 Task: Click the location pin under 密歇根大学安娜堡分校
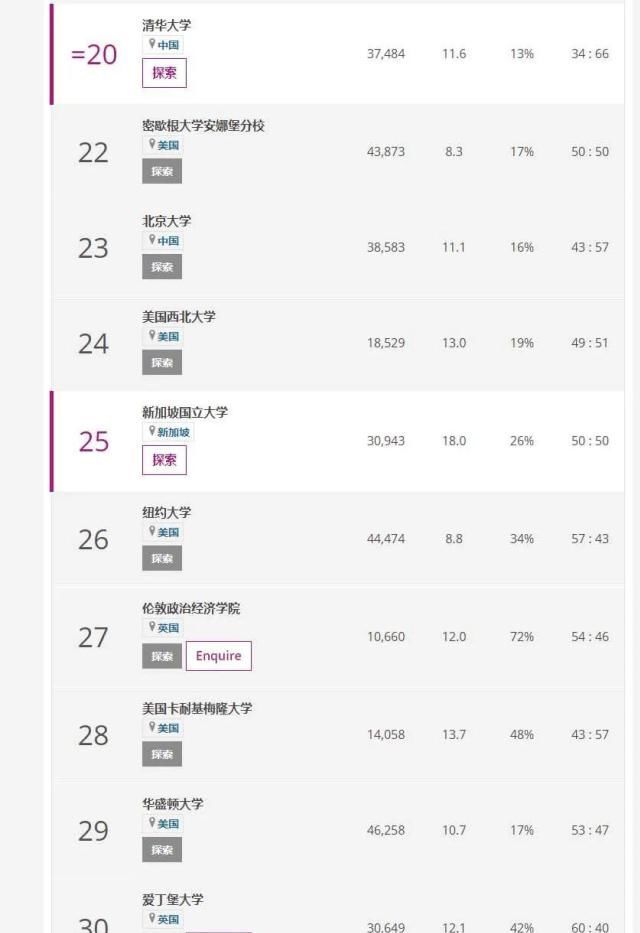(152, 145)
